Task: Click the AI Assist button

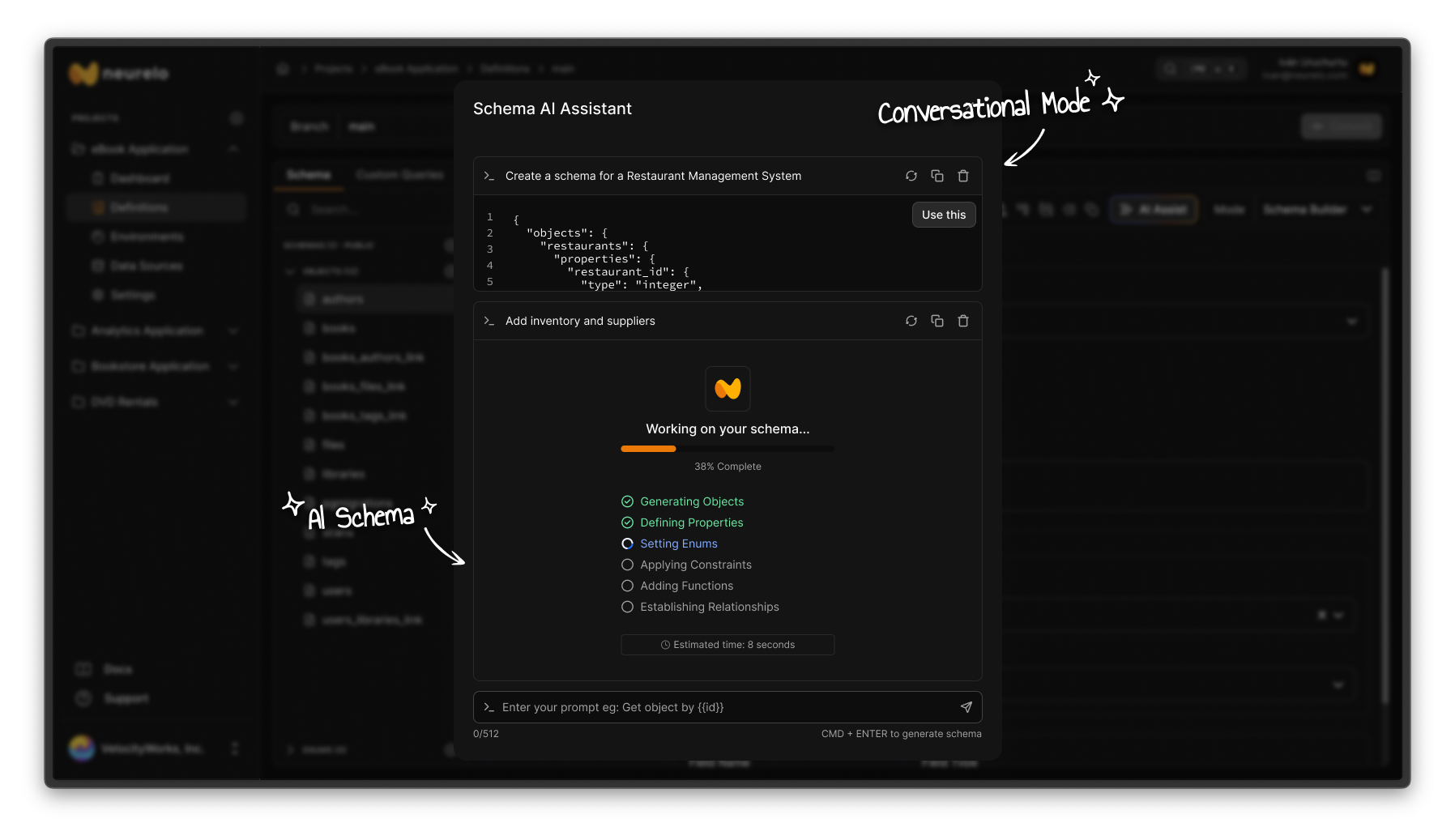Action: click(x=1154, y=209)
